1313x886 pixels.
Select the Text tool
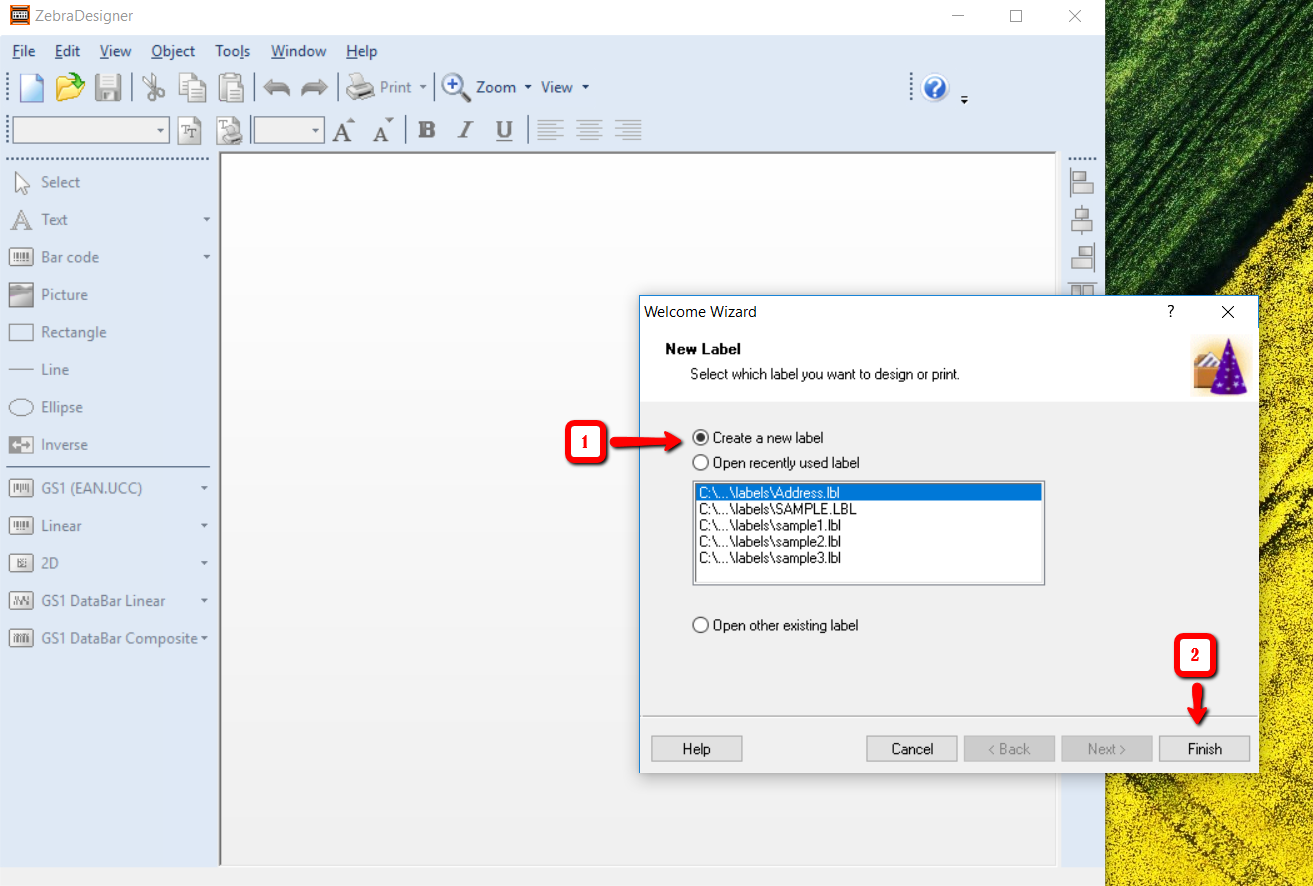(x=40, y=220)
